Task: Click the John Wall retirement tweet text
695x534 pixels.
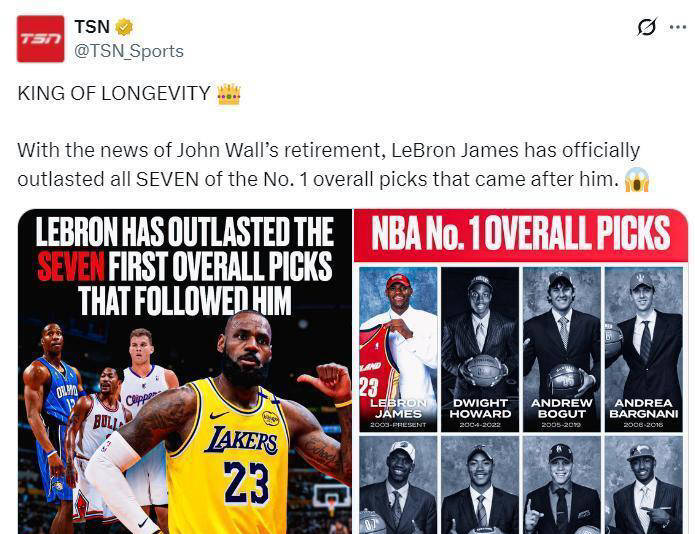Action: (x=328, y=164)
